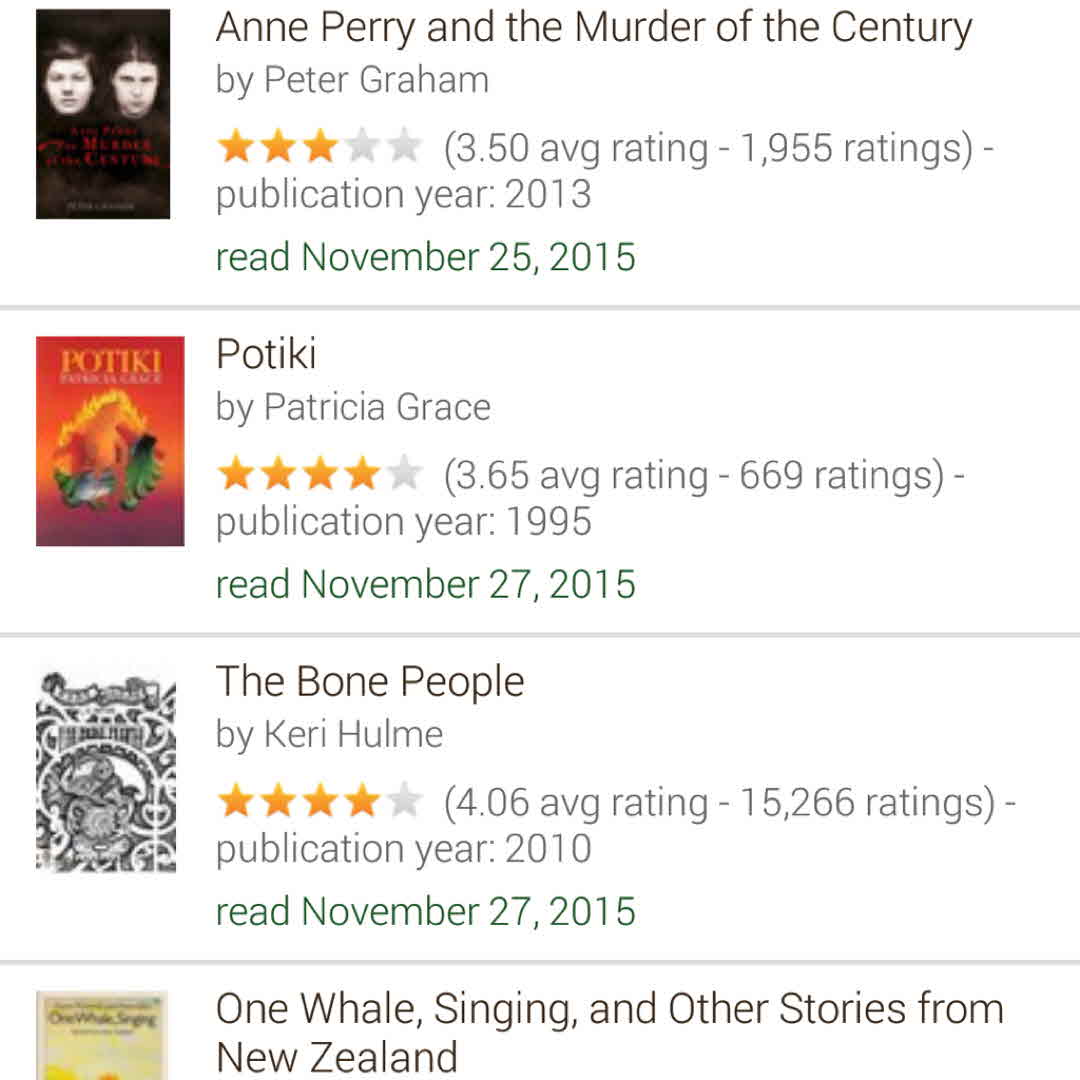Image resolution: width=1080 pixels, height=1080 pixels.
Task: Click the 669 ratings text for Potiki
Action: pos(840,475)
